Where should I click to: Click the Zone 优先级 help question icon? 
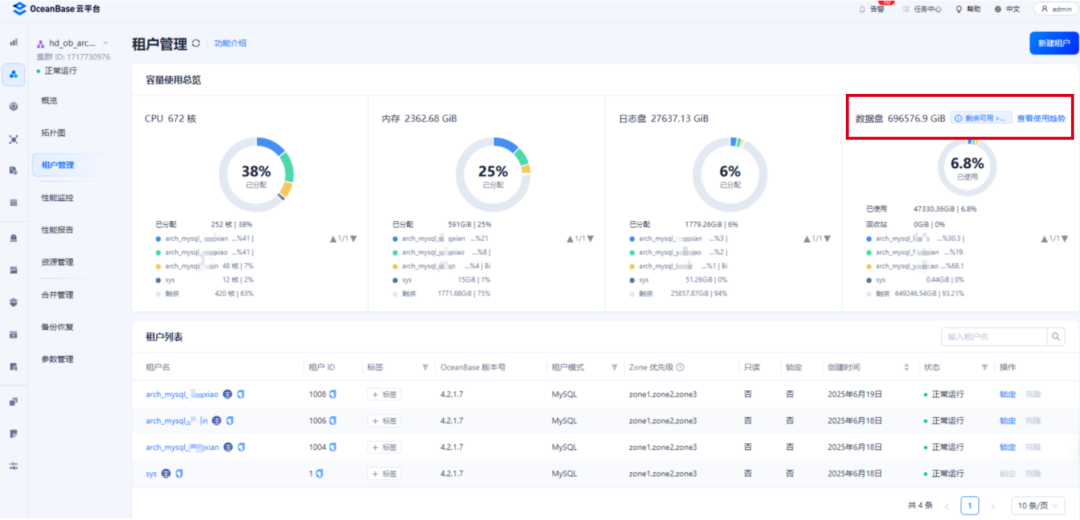pyautogui.click(x=680, y=368)
